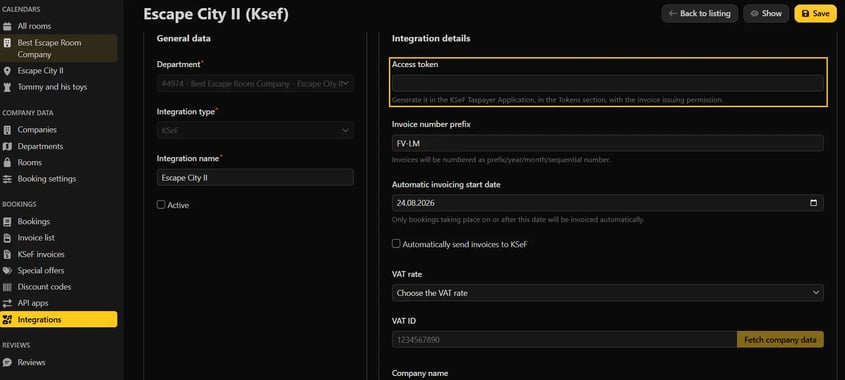Click the Discount codes barcode icon
Viewport: 845px width, 380px height.
pos(8,287)
